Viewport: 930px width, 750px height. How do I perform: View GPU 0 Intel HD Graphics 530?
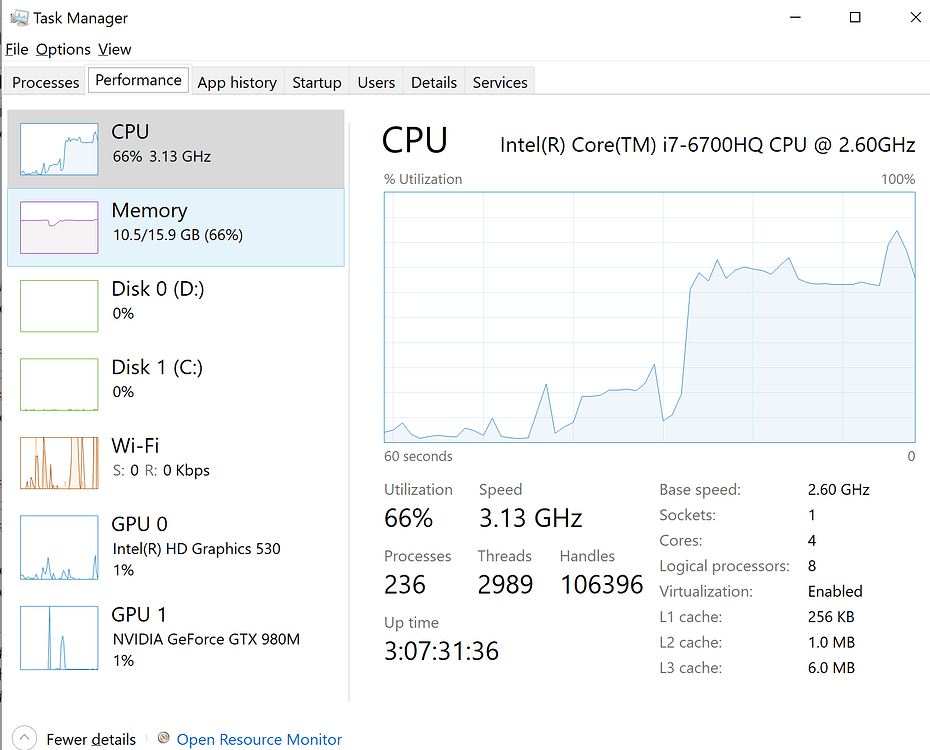(195, 546)
